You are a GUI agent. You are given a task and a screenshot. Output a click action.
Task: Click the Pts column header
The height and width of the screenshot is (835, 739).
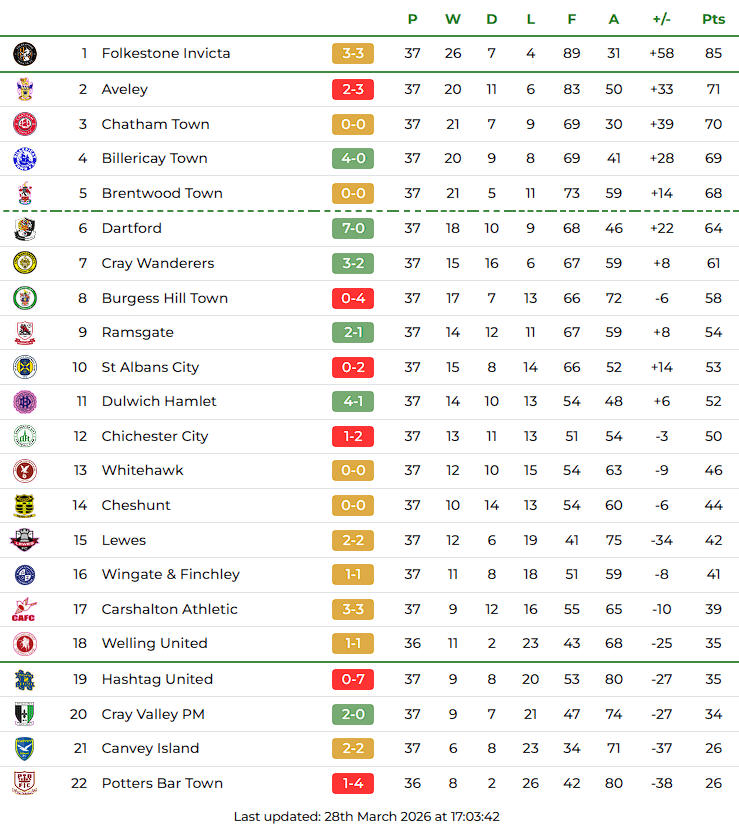point(713,19)
